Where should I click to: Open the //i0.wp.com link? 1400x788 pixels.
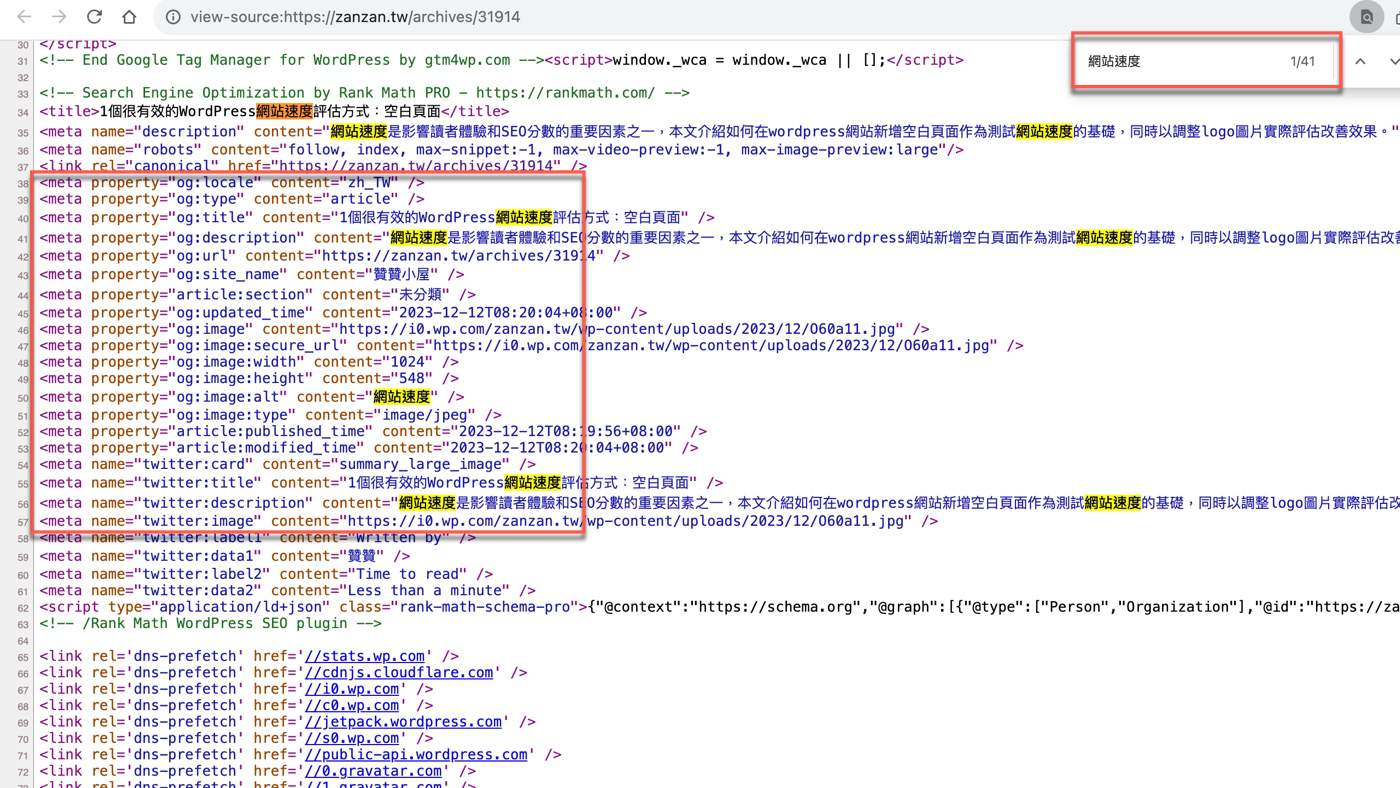click(352, 689)
